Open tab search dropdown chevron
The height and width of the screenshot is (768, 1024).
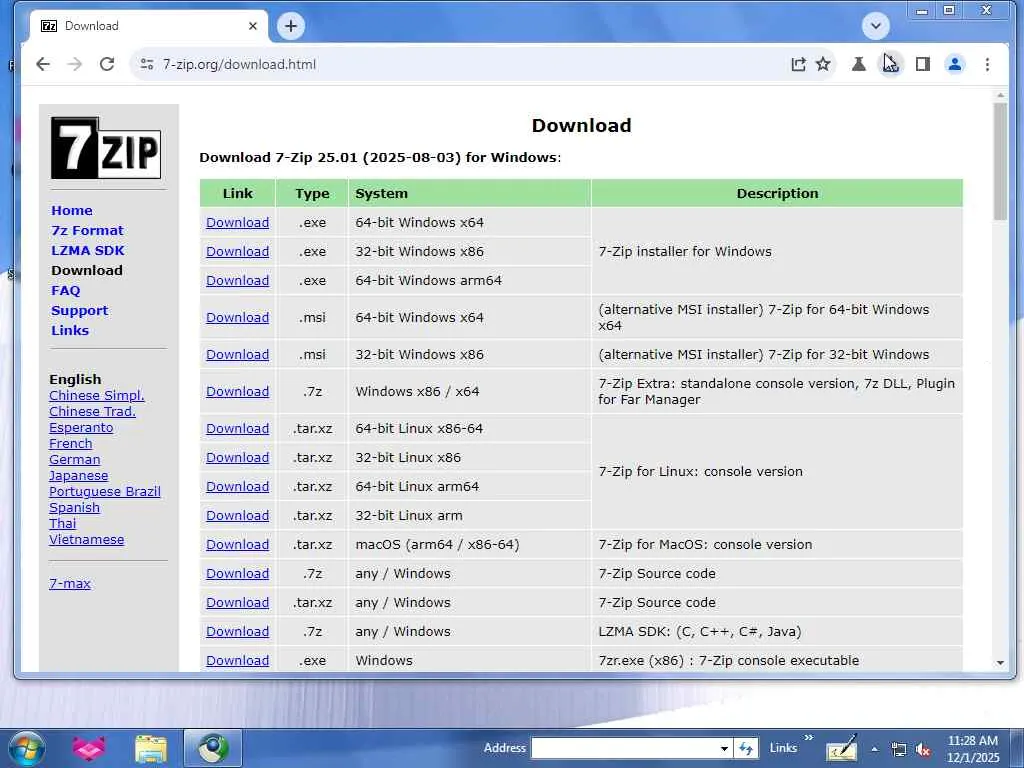[x=876, y=26]
